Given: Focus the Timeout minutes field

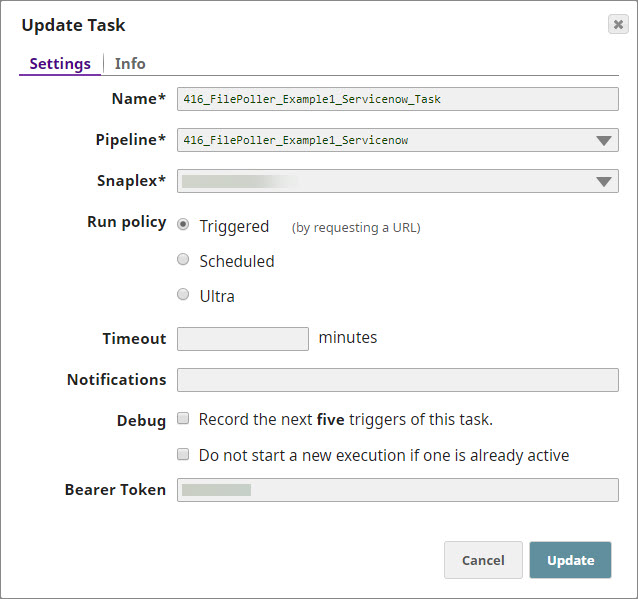Looking at the screenshot, I should point(243,339).
